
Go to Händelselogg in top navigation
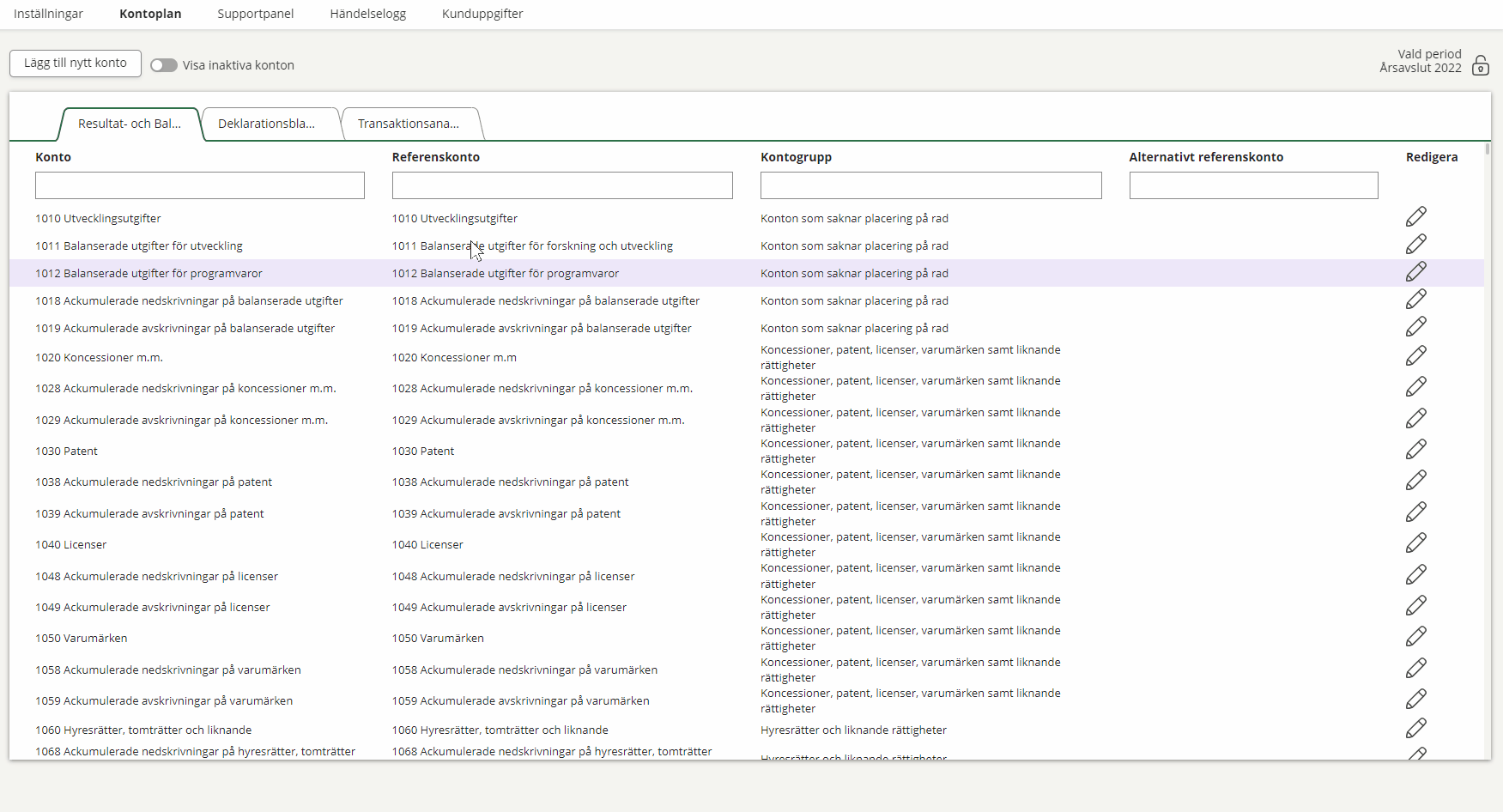click(x=367, y=14)
